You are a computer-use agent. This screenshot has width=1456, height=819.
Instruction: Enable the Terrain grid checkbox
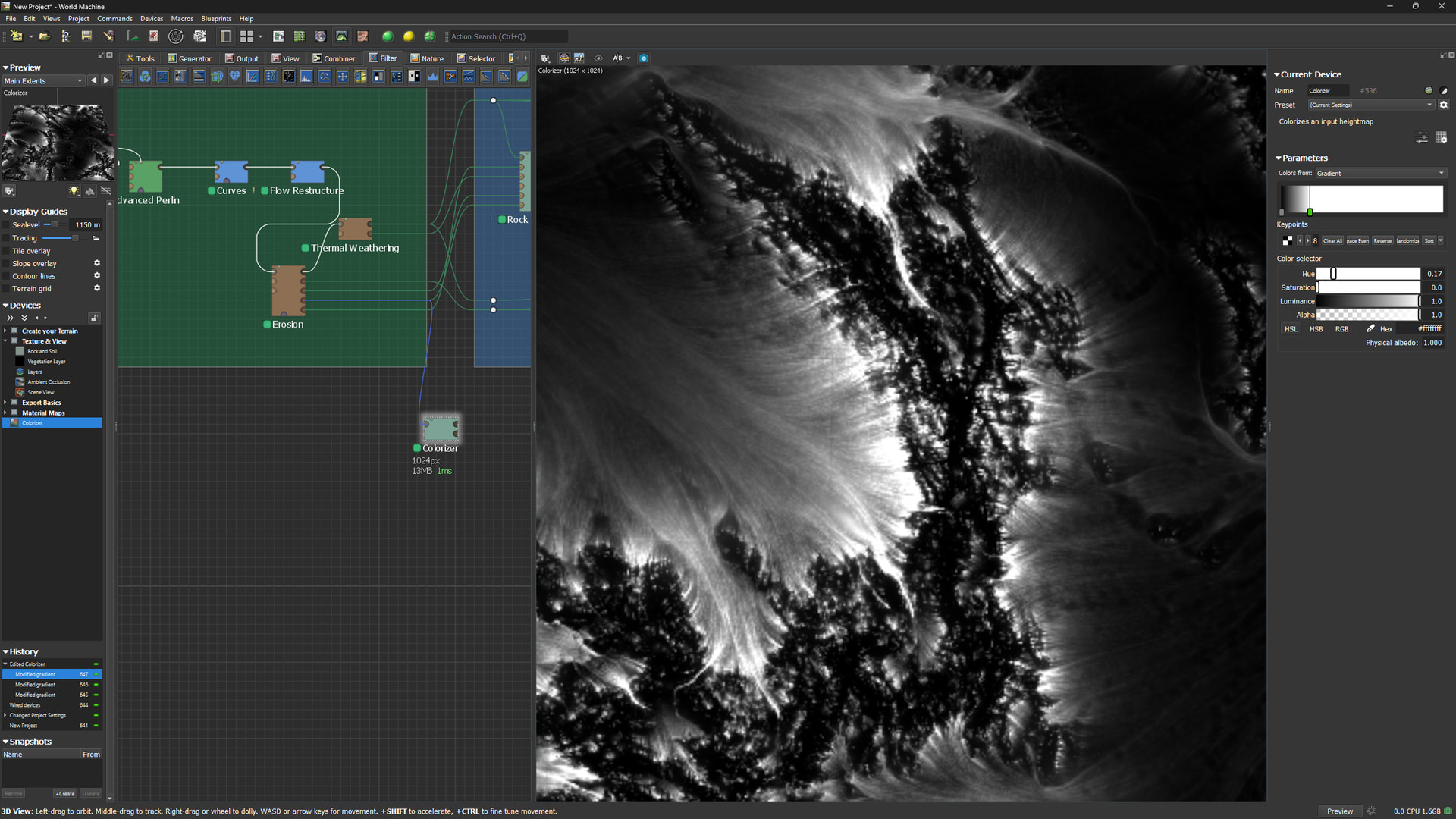click(x=7, y=289)
